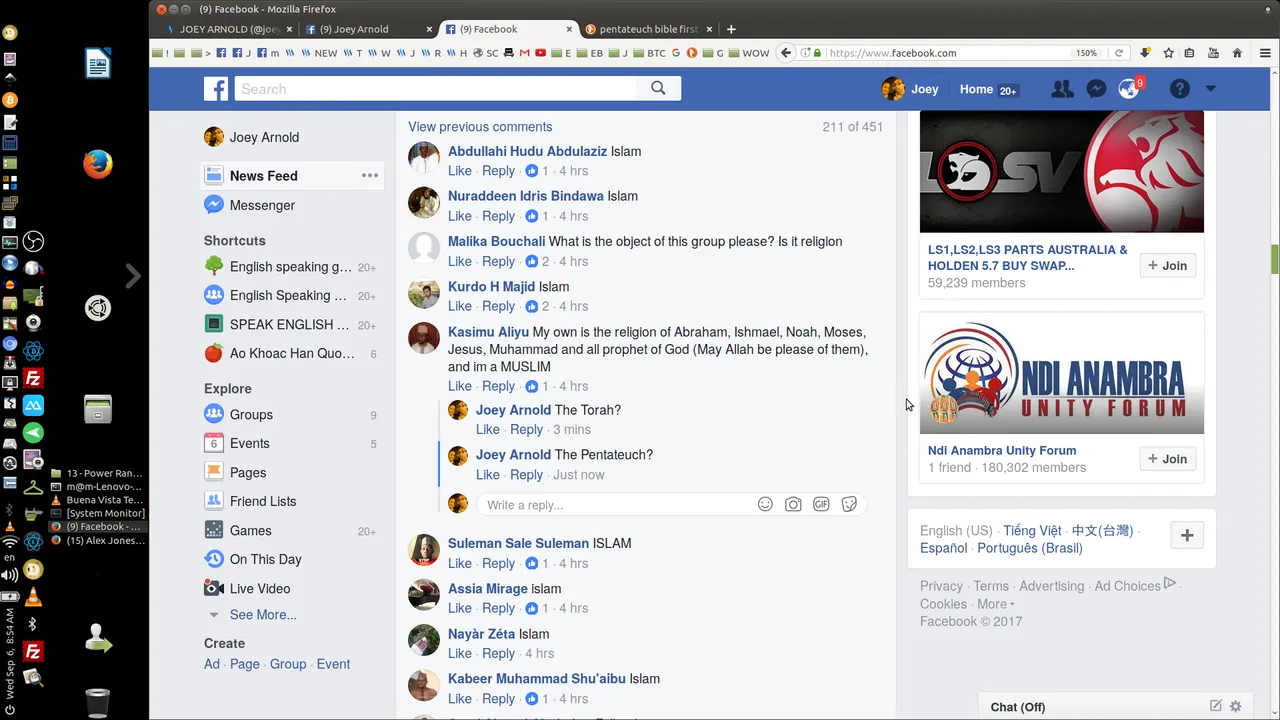The image size is (1280, 720).
Task: Open On This Day in sidebar
Action: pyautogui.click(x=265, y=559)
